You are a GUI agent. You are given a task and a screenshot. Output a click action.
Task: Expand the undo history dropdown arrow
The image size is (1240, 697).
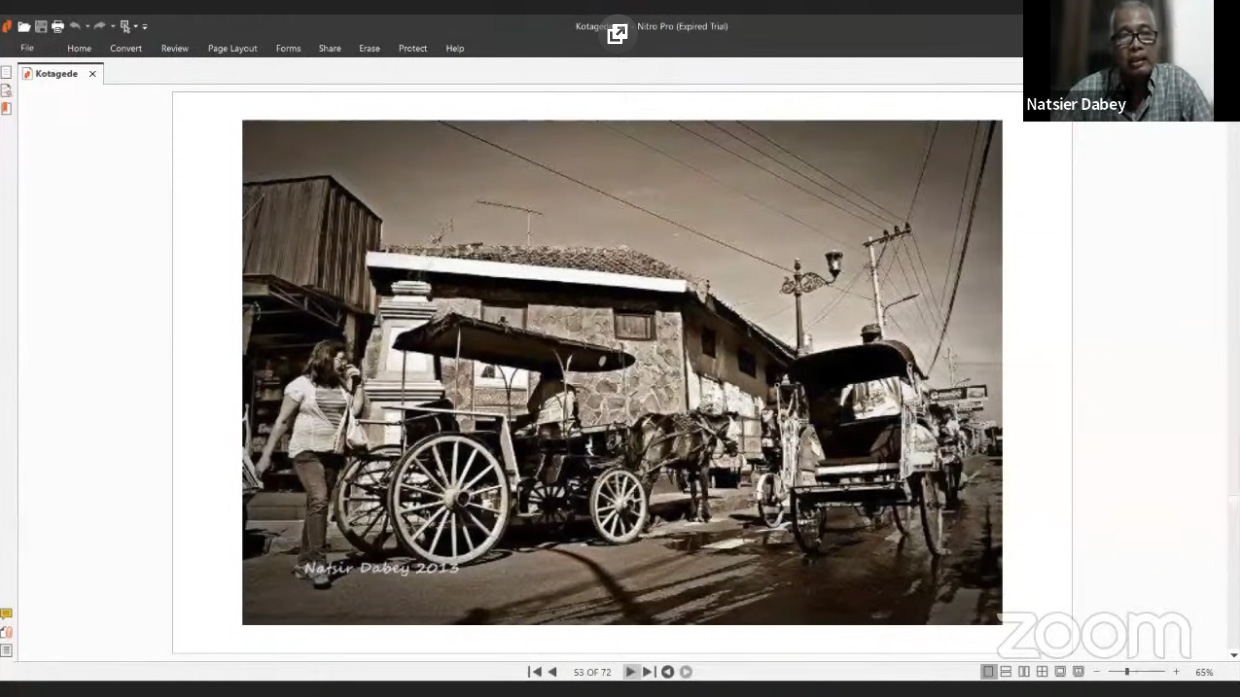pyautogui.click(x=87, y=27)
